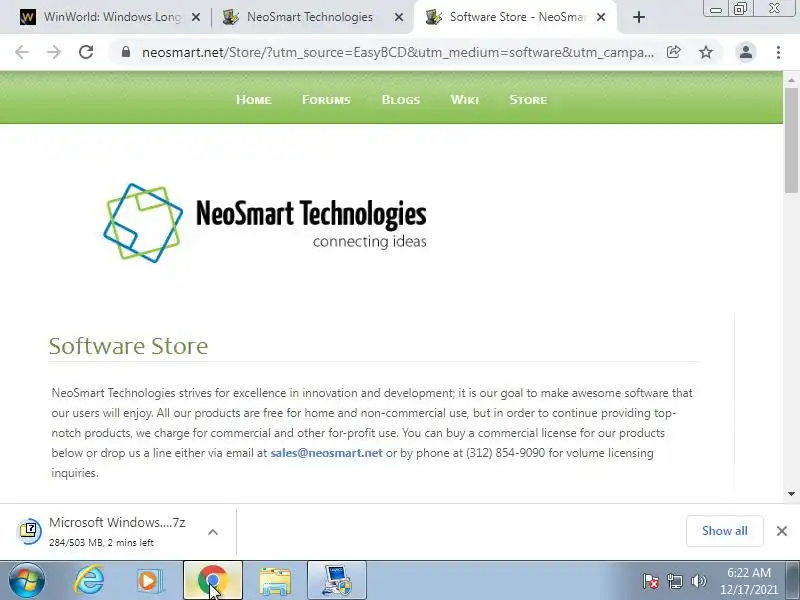Reload the page with the refresh icon
The height and width of the screenshot is (600, 800).
point(86,52)
